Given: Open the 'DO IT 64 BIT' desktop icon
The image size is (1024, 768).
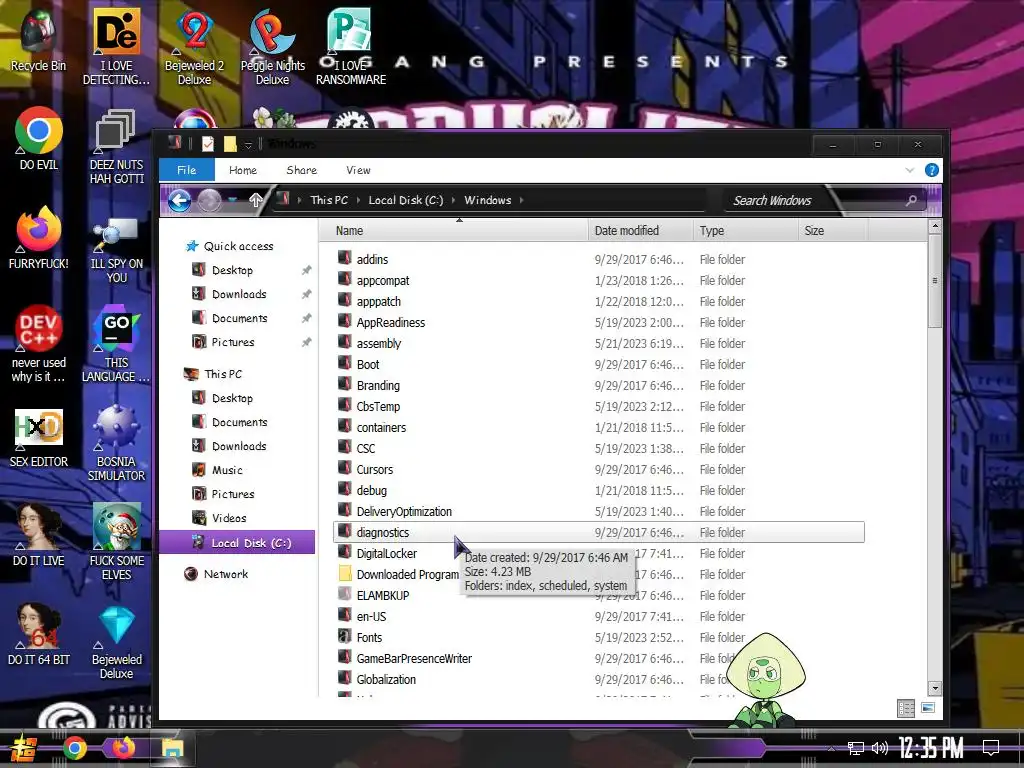Looking at the screenshot, I should pos(39,633).
